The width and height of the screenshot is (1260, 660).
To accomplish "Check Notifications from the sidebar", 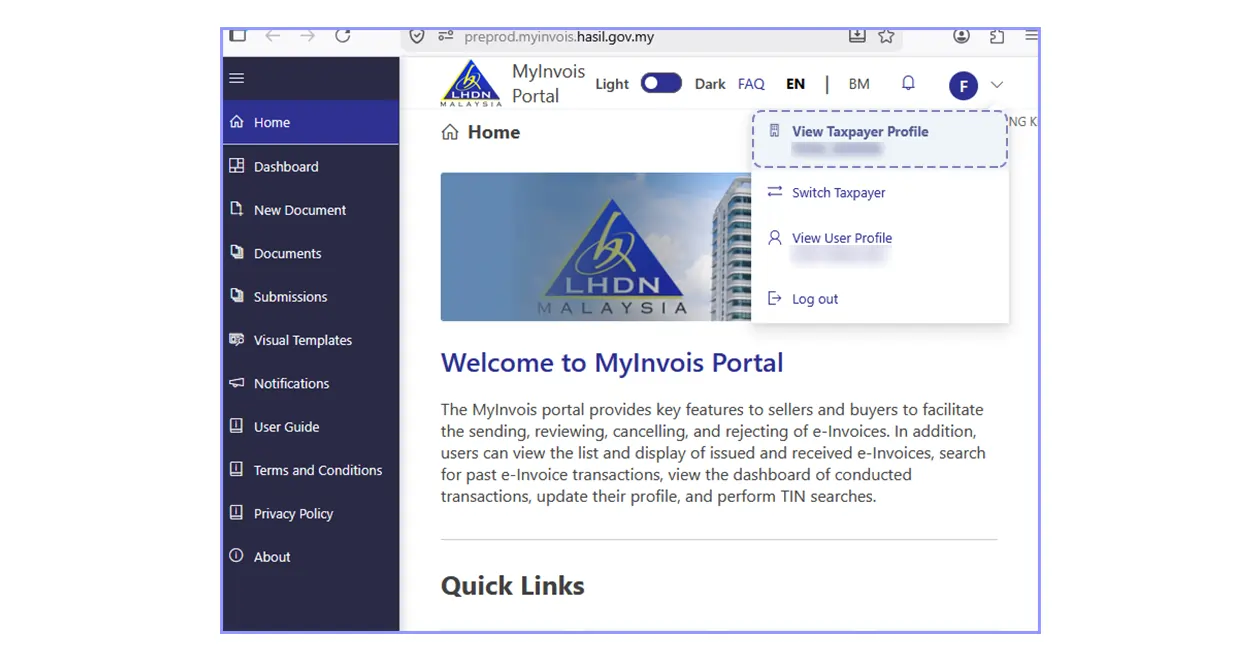I will tap(290, 383).
